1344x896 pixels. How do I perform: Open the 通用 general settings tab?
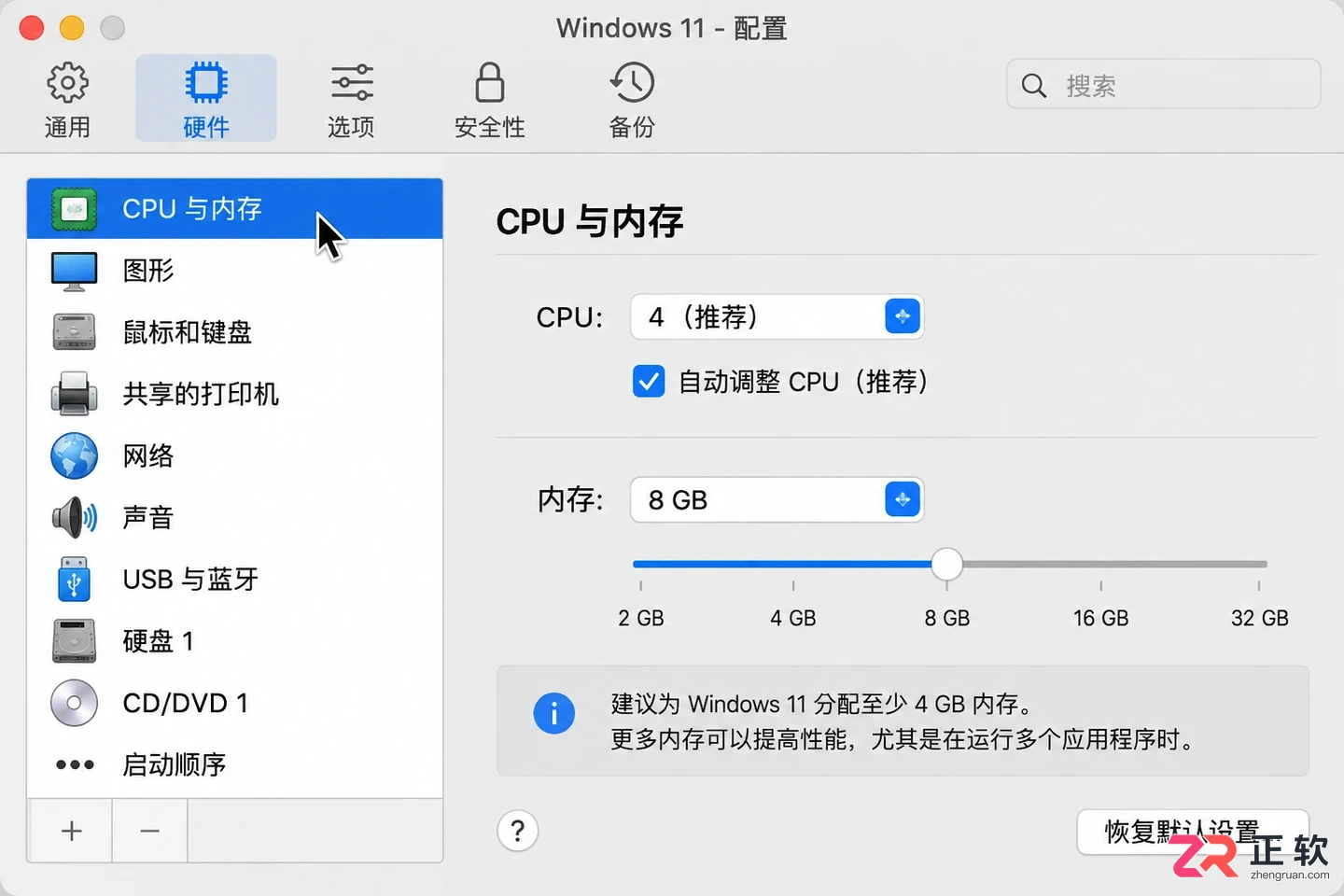tap(68, 100)
